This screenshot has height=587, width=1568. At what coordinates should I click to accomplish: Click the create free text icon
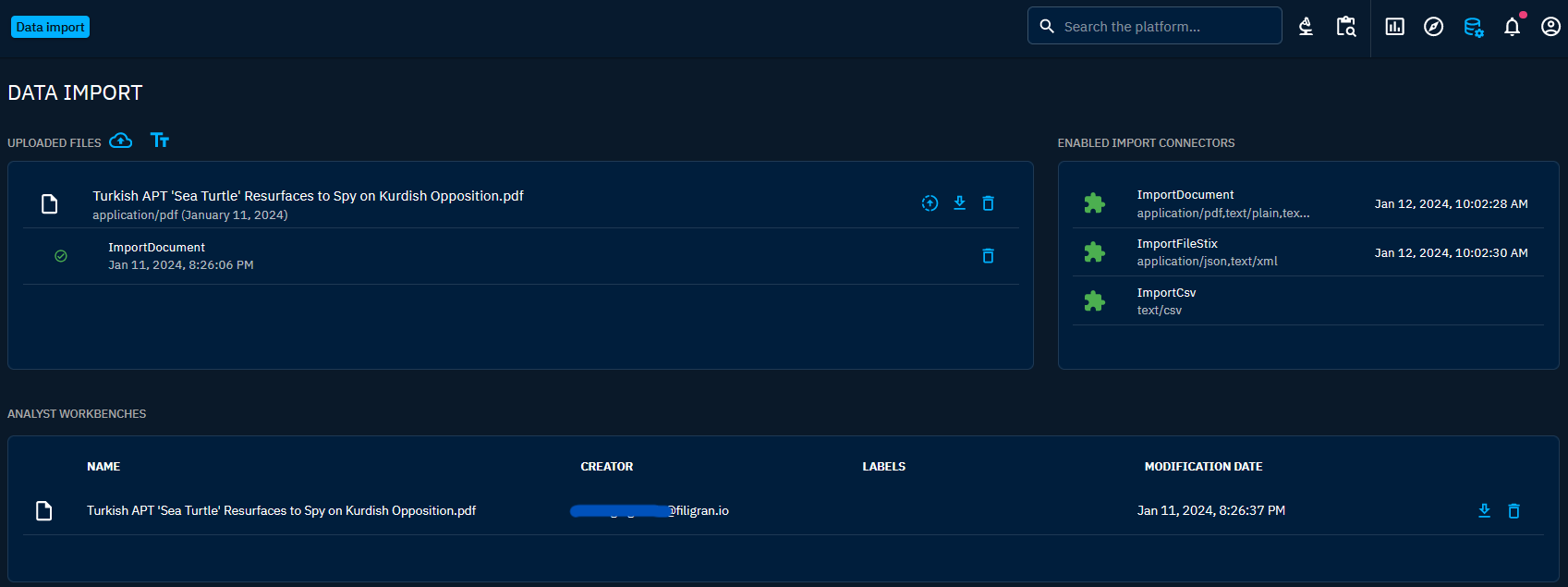[160, 141]
